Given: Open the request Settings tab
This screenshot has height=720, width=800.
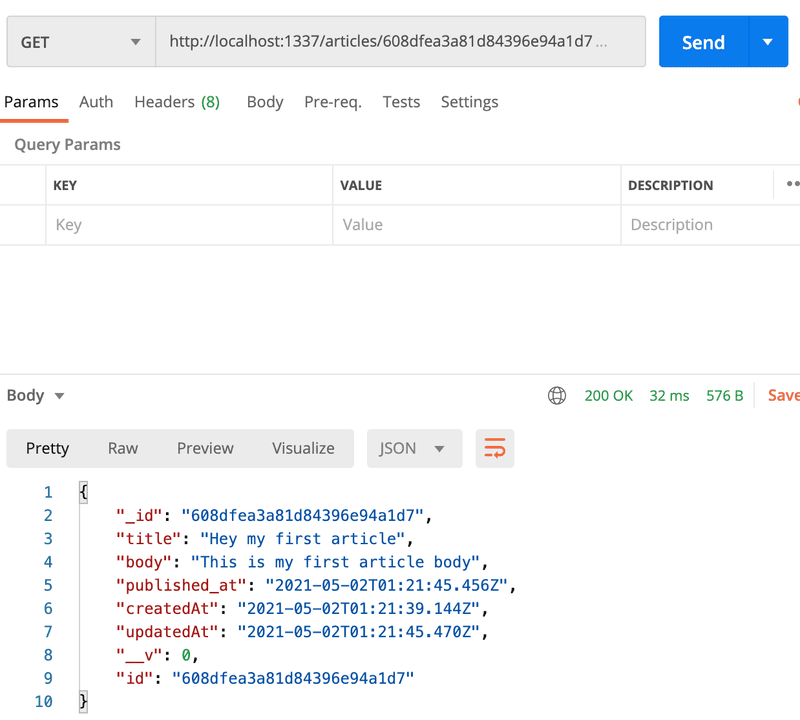Looking at the screenshot, I should coord(469,102).
